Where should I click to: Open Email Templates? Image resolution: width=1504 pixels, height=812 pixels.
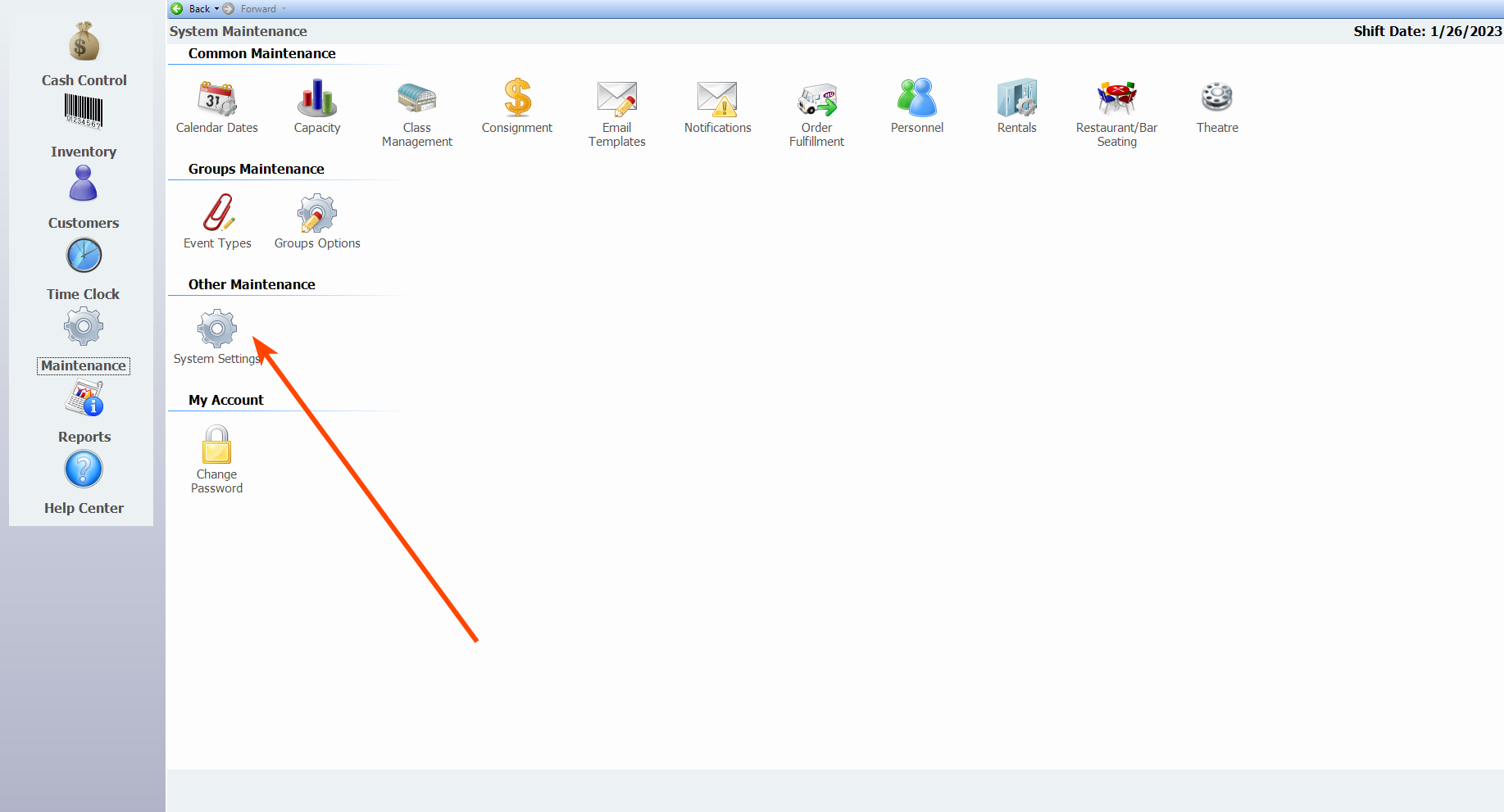617,99
